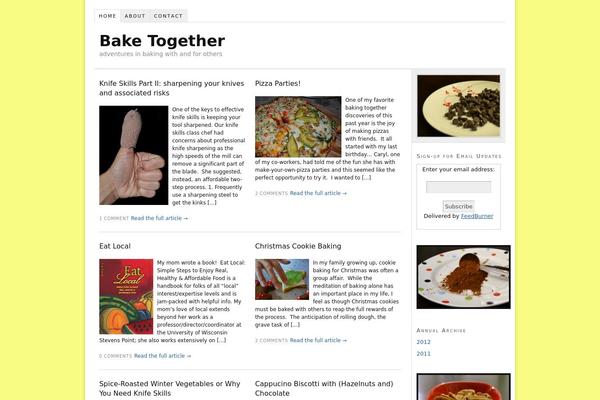Click the Eat Local book cover image
Image resolution: width=600 pixels, height=400 pixels.
point(126,297)
